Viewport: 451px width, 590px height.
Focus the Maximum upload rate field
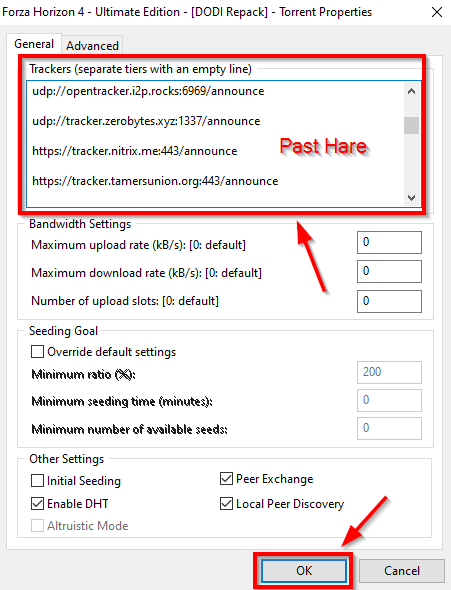[389, 242]
